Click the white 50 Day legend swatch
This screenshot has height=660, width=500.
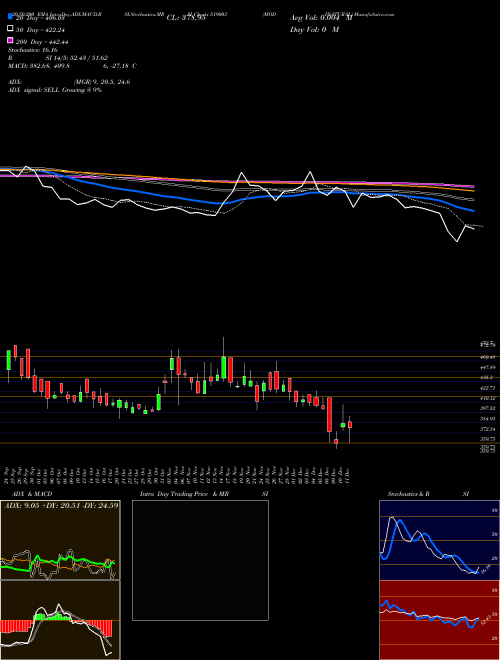pos(10,29)
